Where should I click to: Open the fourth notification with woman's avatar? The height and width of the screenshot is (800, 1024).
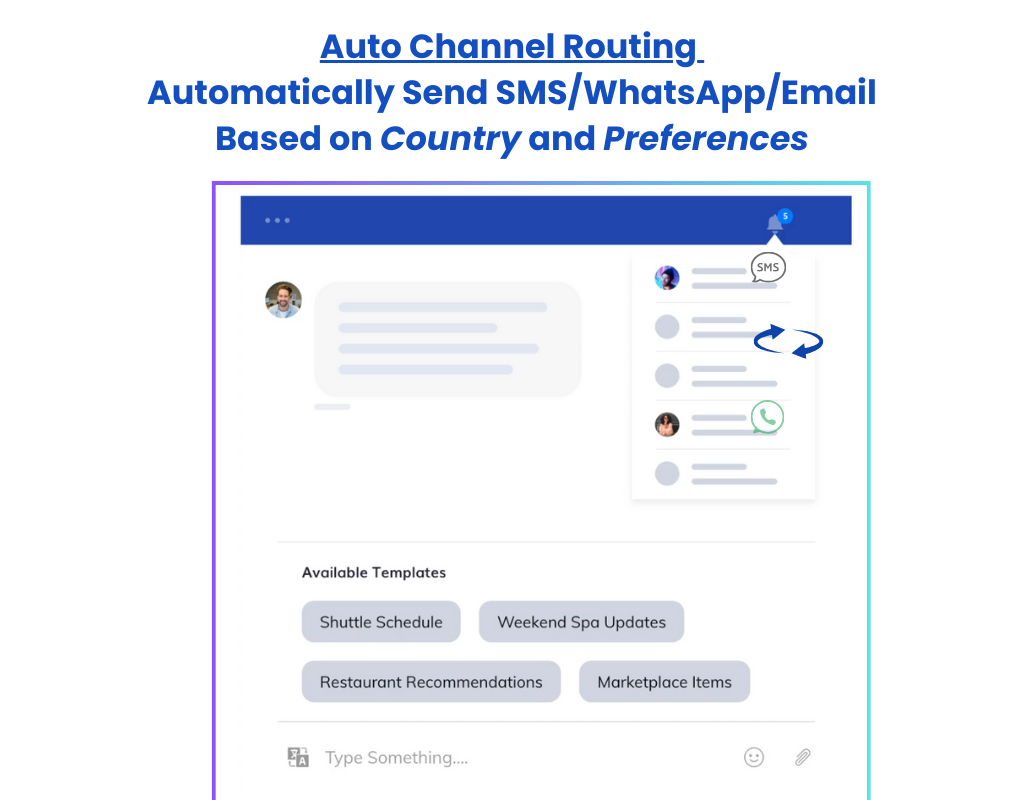(720, 425)
